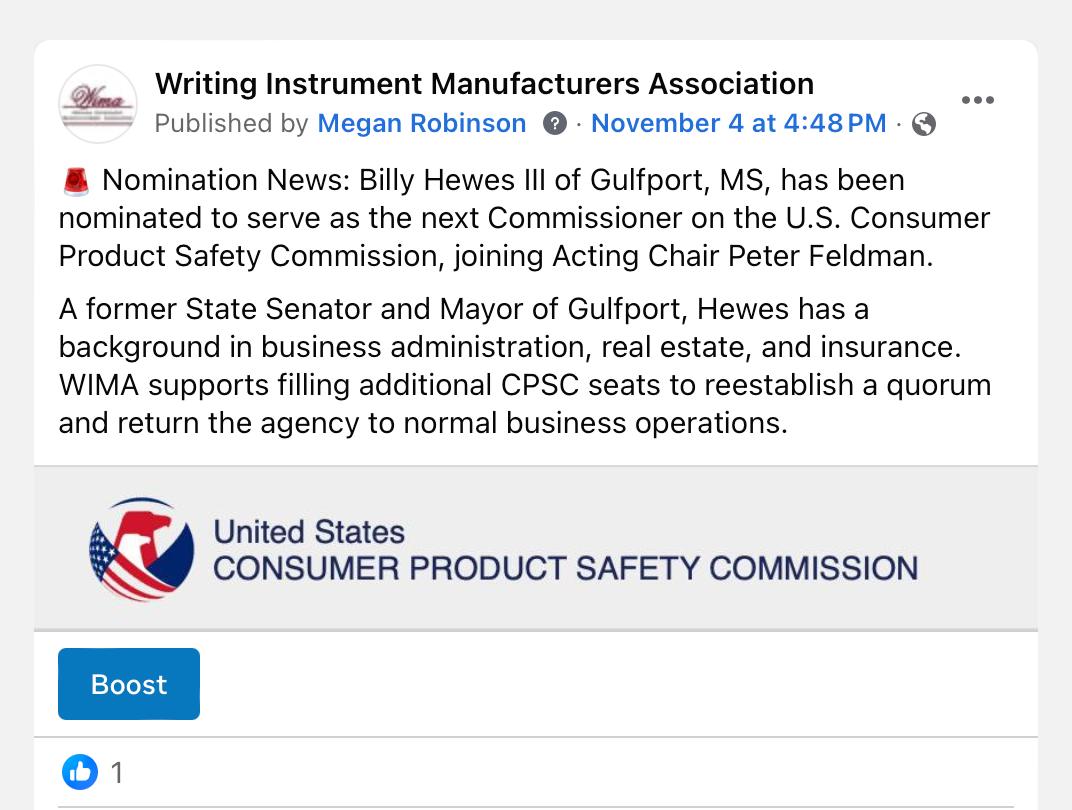Click the WIMA page profile picture
The width and height of the screenshot is (1072, 810).
tap(98, 103)
